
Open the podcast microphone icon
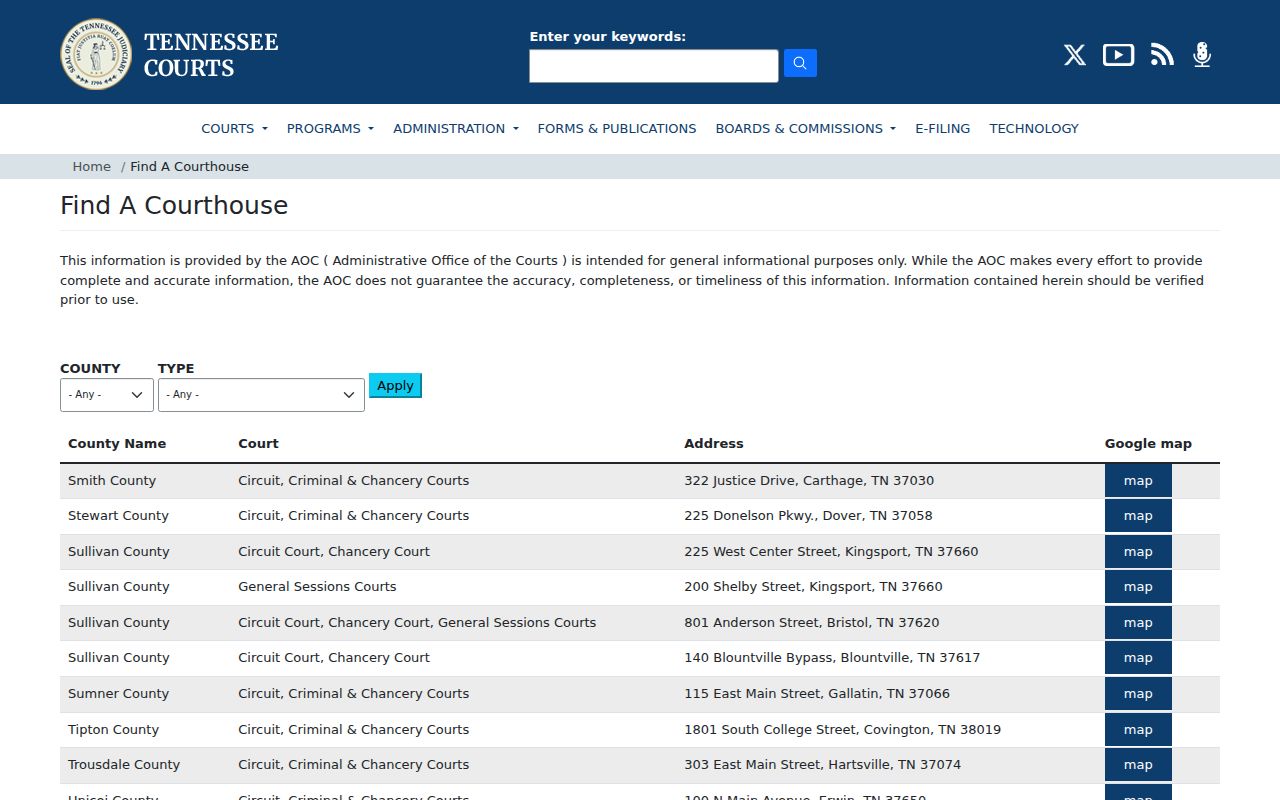pyautogui.click(x=1202, y=55)
